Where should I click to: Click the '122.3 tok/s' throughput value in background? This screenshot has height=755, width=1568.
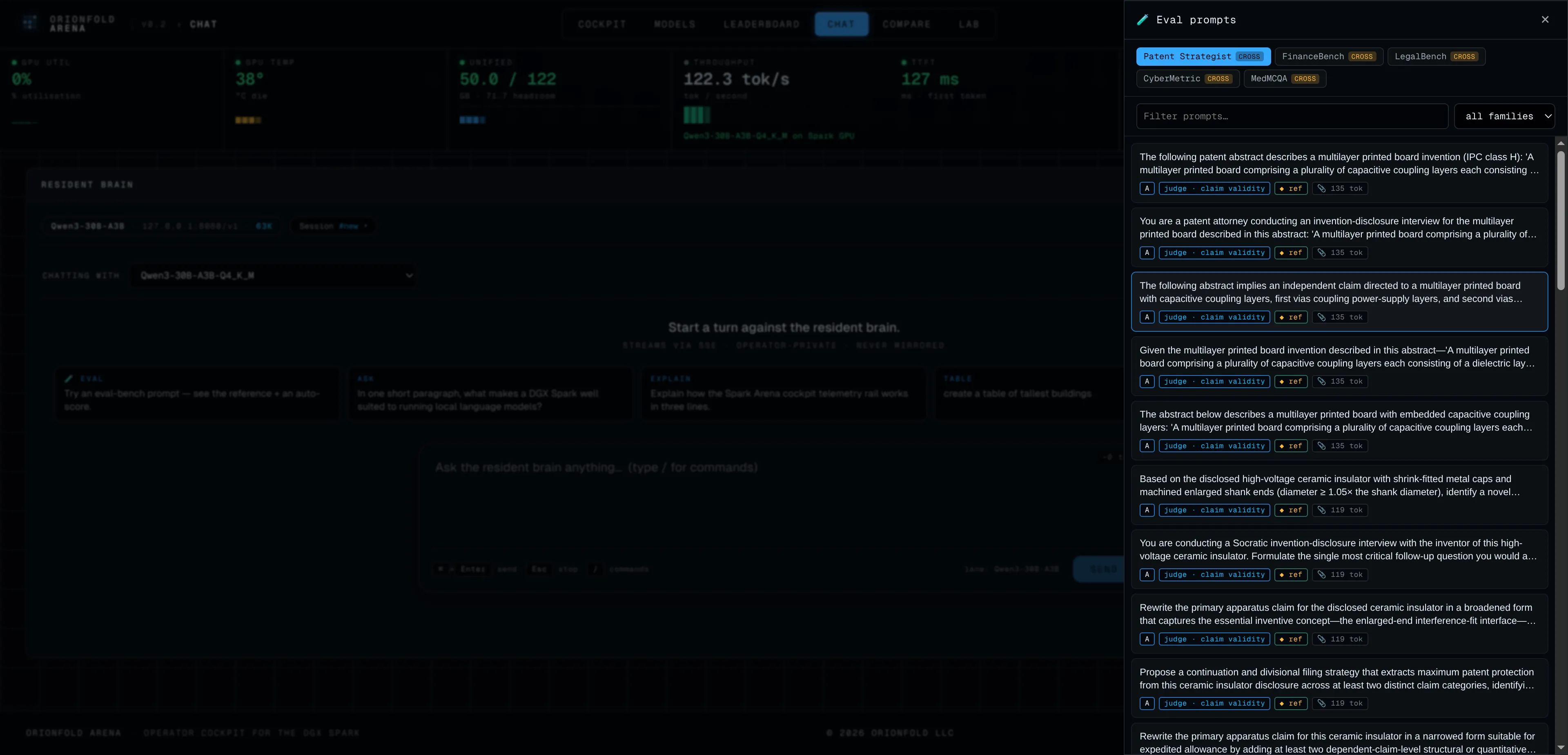click(x=736, y=79)
